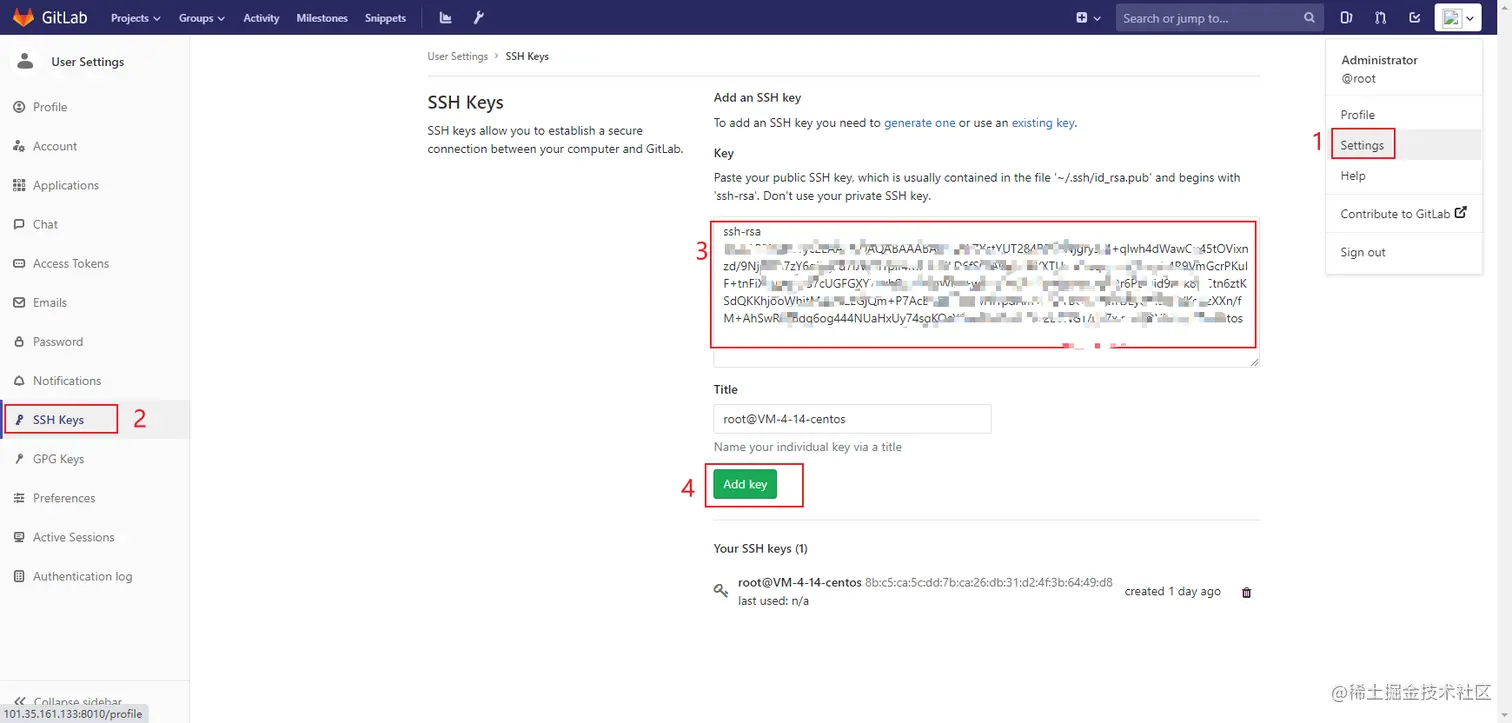1512x723 pixels.
Task: Collapse the sidebar
Action: pyautogui.click(x=68, y=701)
